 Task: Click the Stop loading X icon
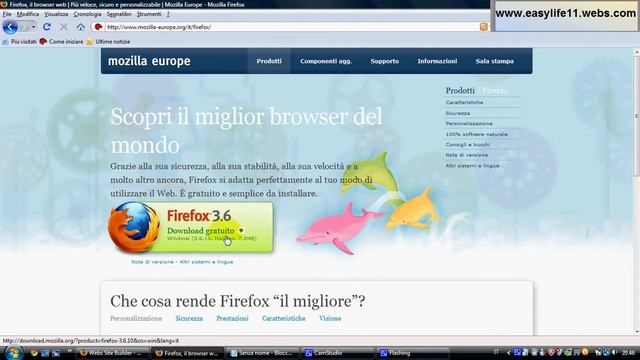(x=64, y=27)
